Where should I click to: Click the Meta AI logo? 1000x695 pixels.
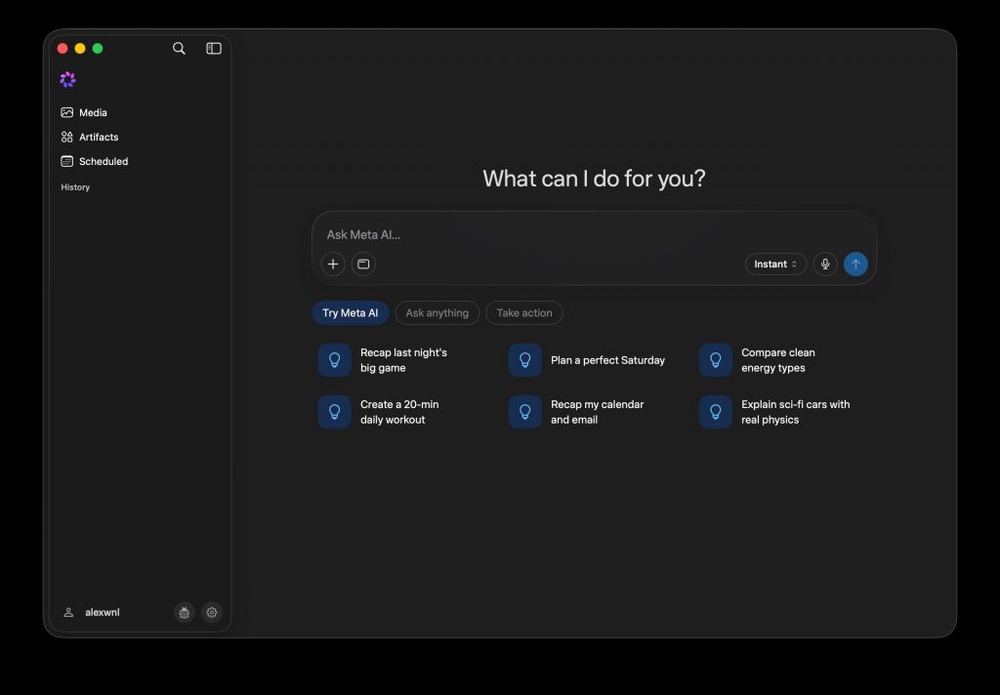pyautogui.click(x=68, y=80)
